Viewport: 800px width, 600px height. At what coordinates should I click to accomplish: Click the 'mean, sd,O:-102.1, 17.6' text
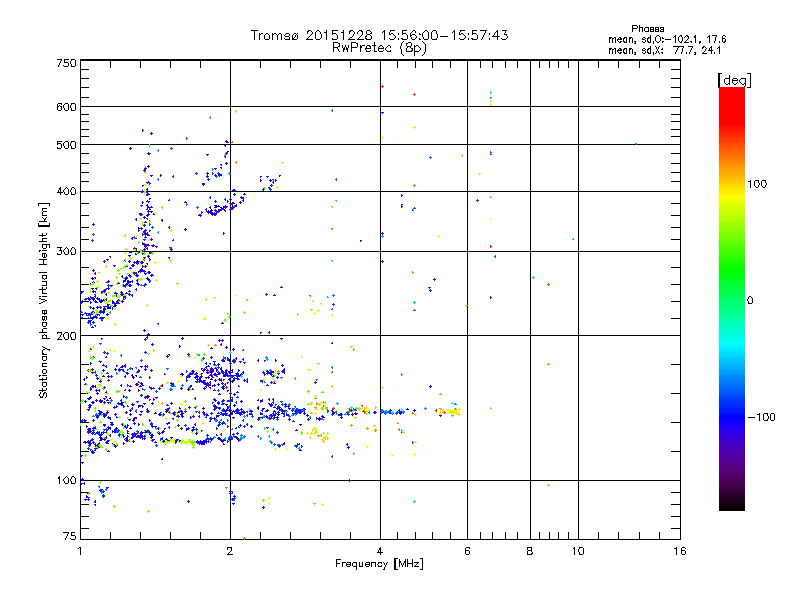(667, 39)
